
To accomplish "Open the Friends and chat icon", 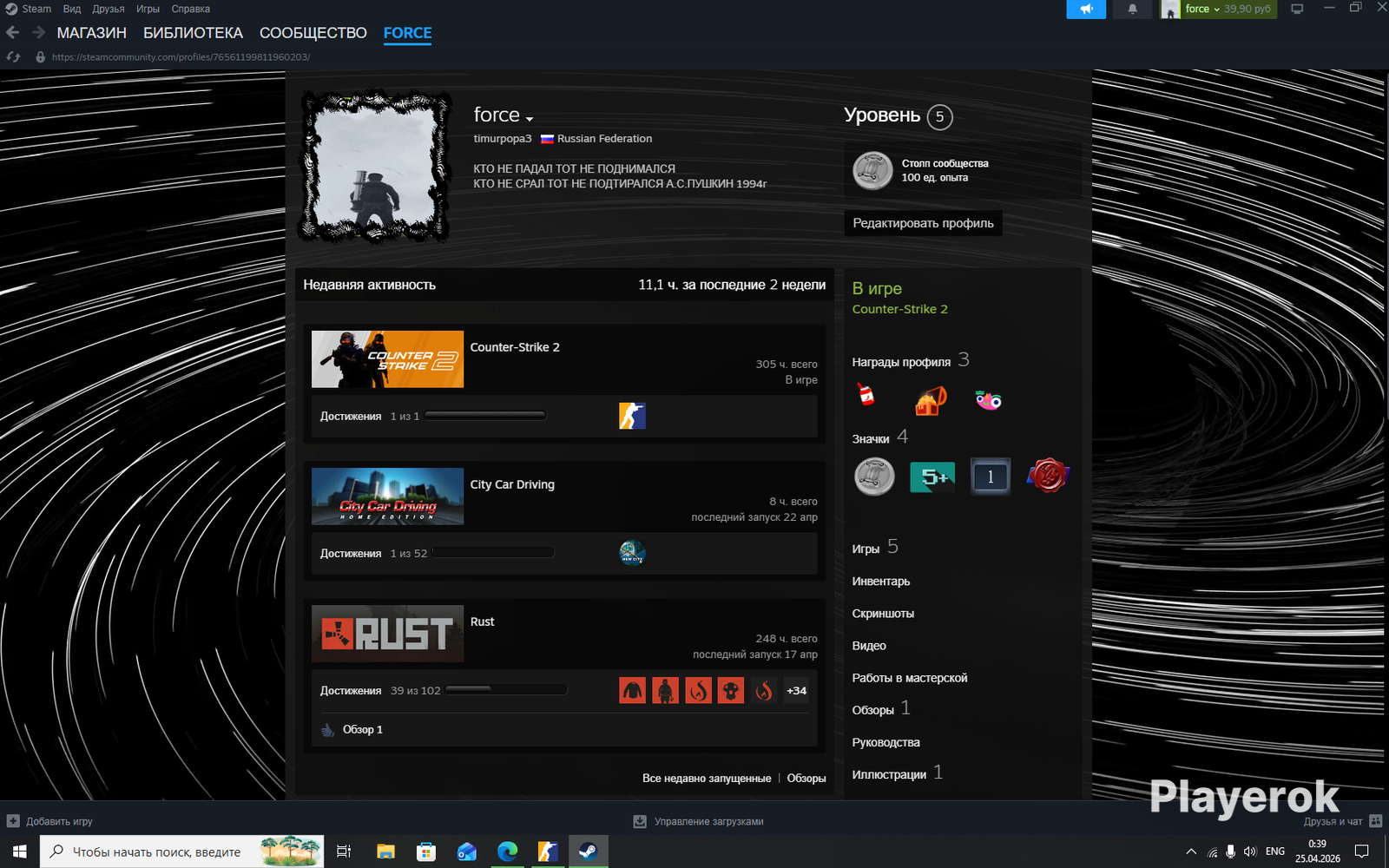I will click(x=1375, y=821).
